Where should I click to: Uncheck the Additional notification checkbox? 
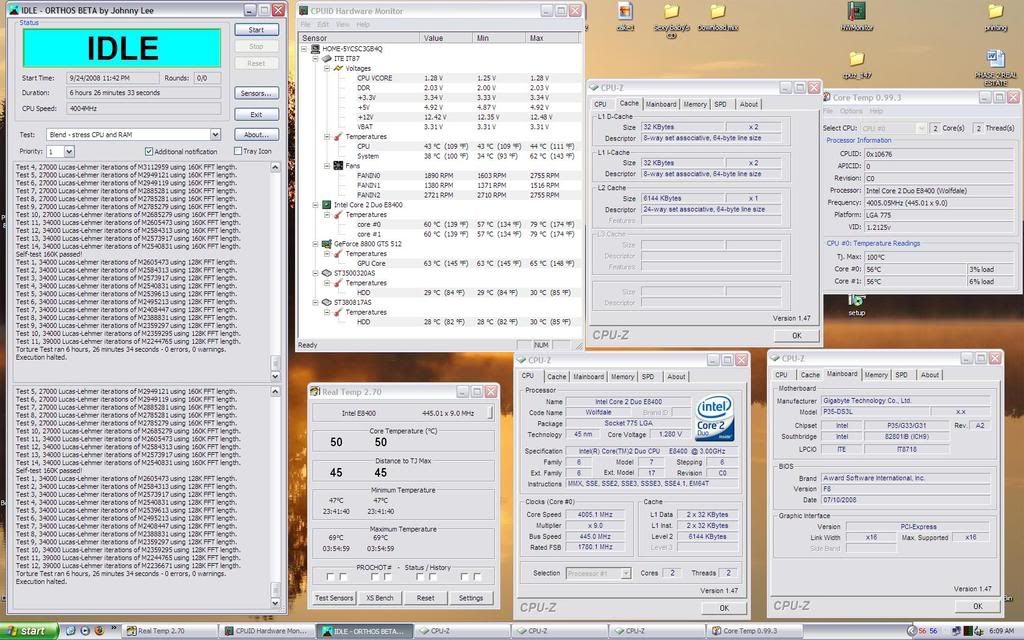[148, 151]
